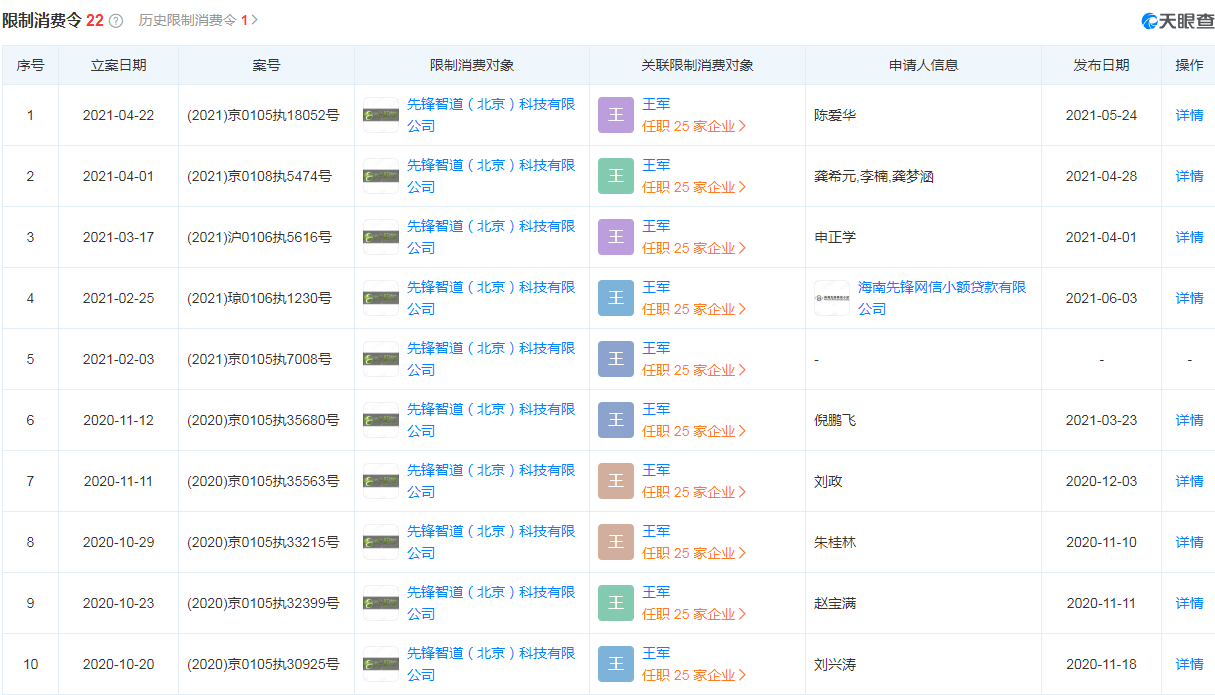Image resolution: width=1215 pixels, height=695 pixels.
Task: Click the help question mark icon beside 限制消费令
Action: [116, 21]
